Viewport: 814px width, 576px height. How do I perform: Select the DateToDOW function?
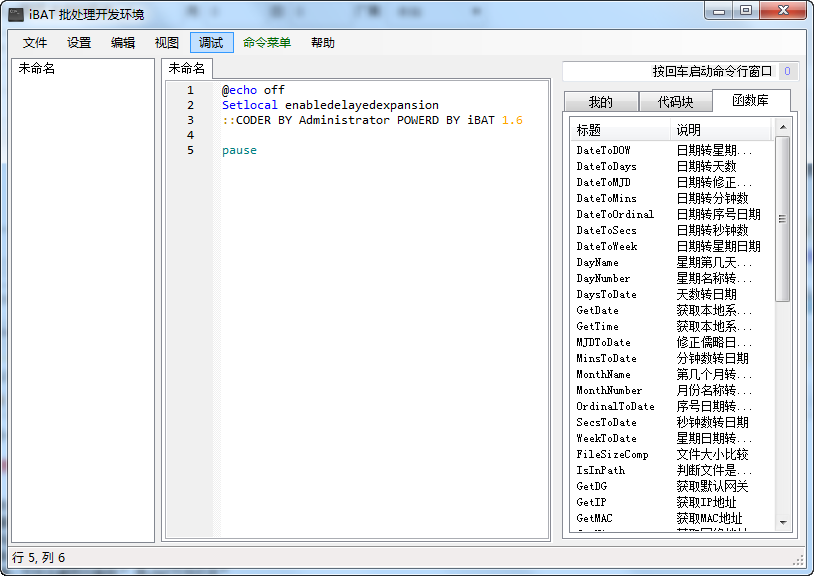(603, 150)
